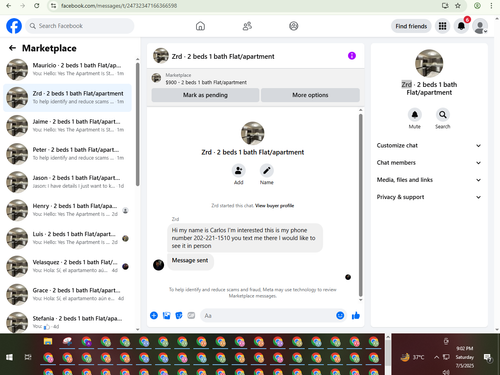This screenshot has width=500, height=375.
Task: Click the Search Facebook field
Action: point(80,26)
